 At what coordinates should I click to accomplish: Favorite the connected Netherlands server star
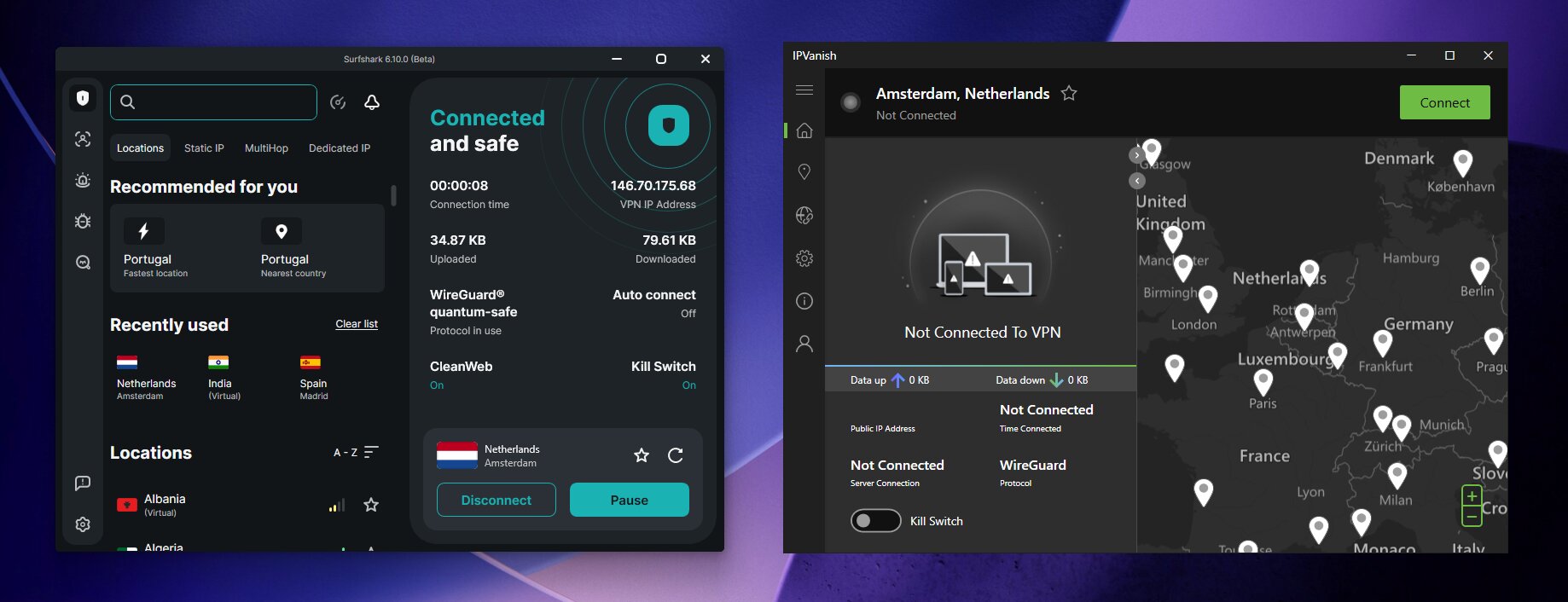click(642, 455)
